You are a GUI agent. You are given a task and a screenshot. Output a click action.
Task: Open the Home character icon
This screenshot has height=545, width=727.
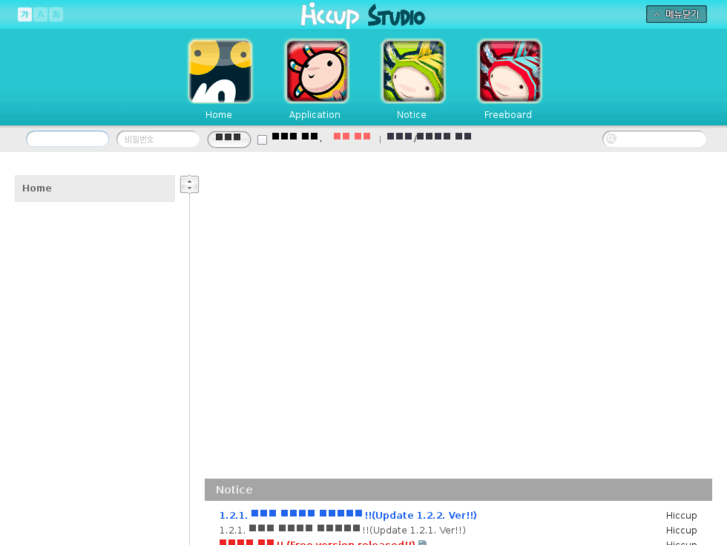[220, 71]
